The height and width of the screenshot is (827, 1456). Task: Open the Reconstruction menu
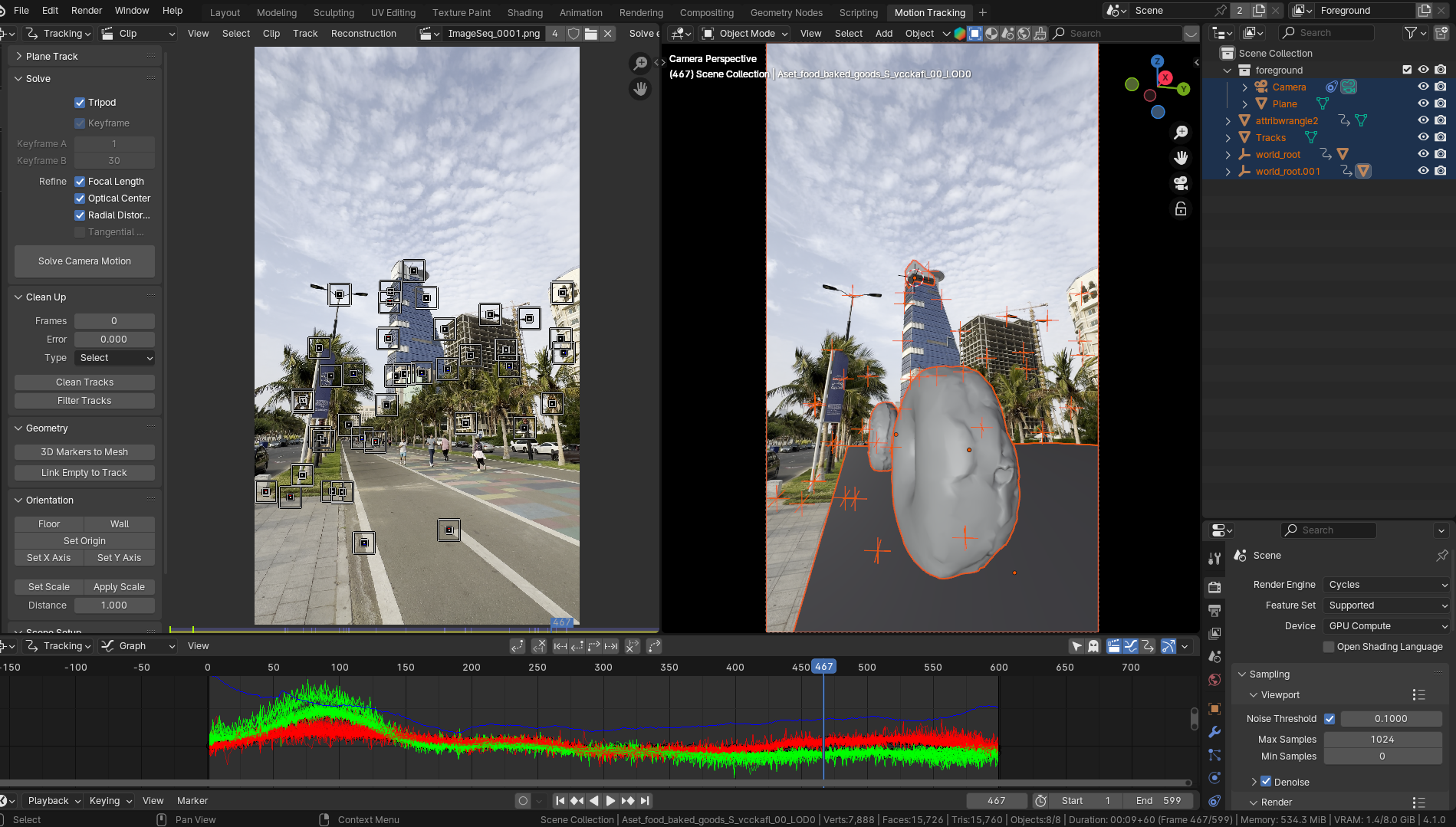pyautogui.click(x=363, y=34)
